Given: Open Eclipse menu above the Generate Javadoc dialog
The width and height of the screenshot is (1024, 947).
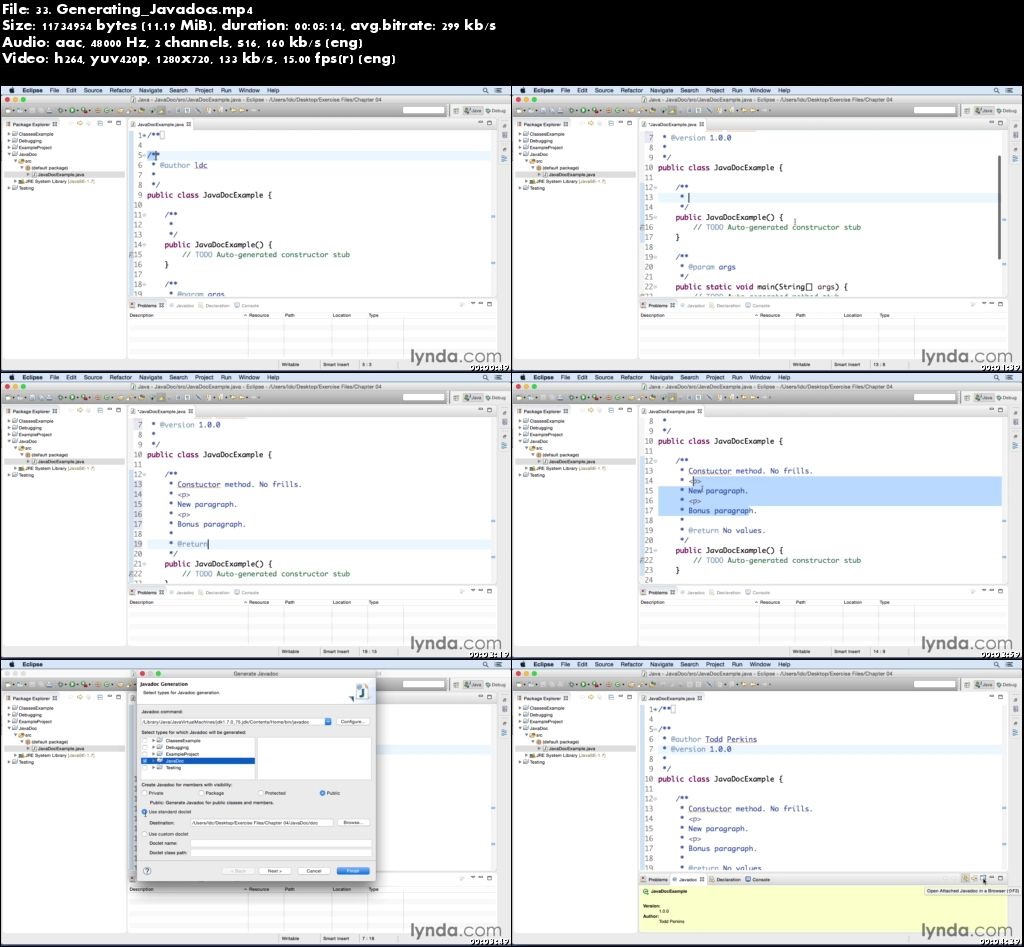Looking at the screenshot, I should pos(33,664).
